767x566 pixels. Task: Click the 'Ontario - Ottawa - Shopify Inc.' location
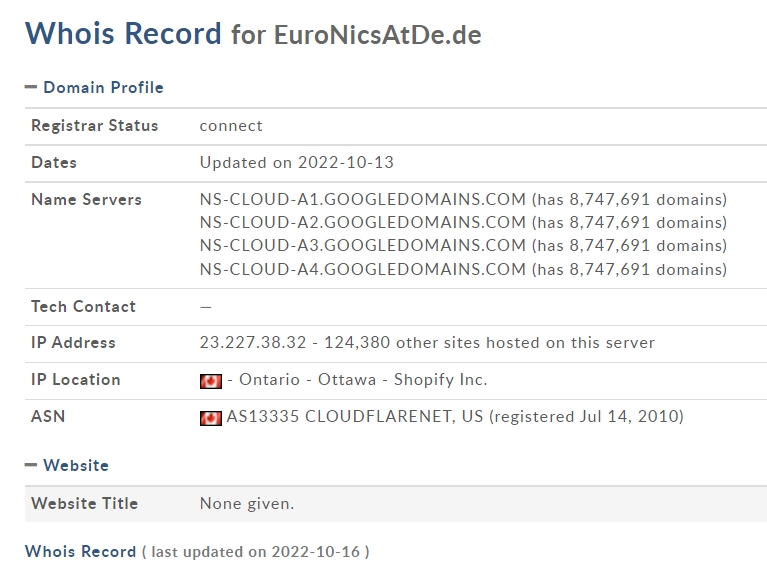point(363,379)
